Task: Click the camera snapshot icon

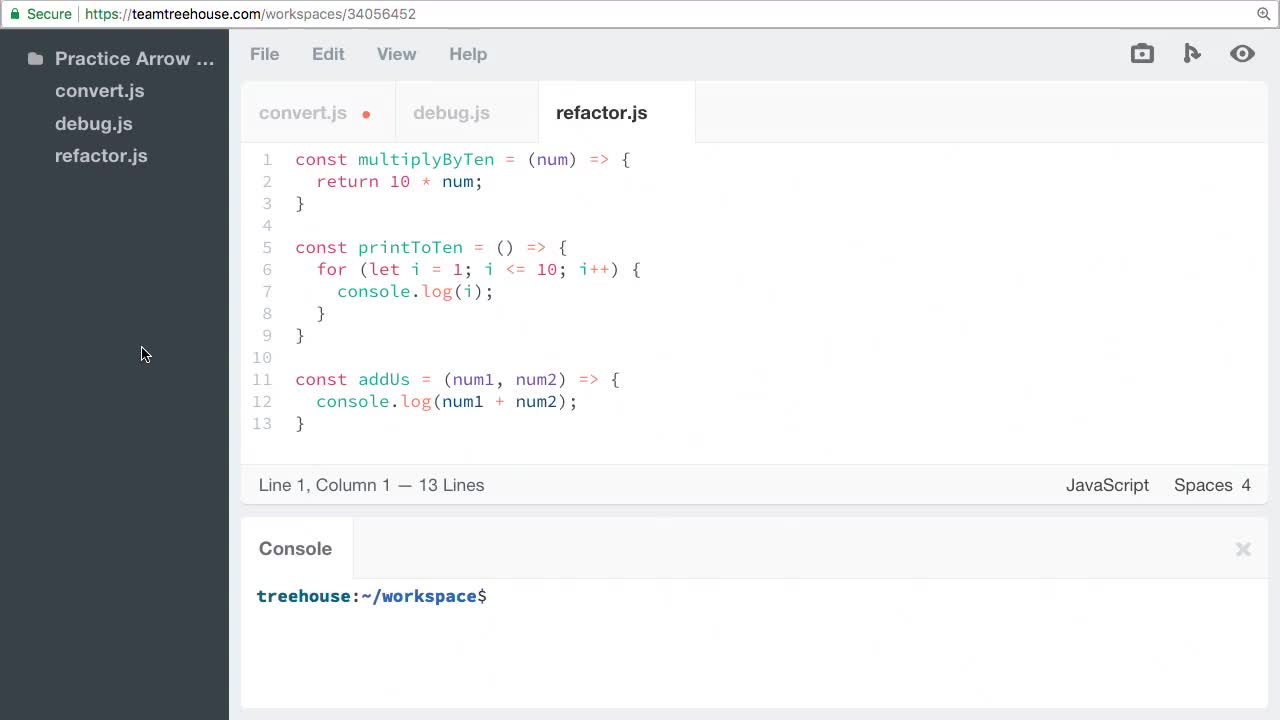Action: [1142, 54]
